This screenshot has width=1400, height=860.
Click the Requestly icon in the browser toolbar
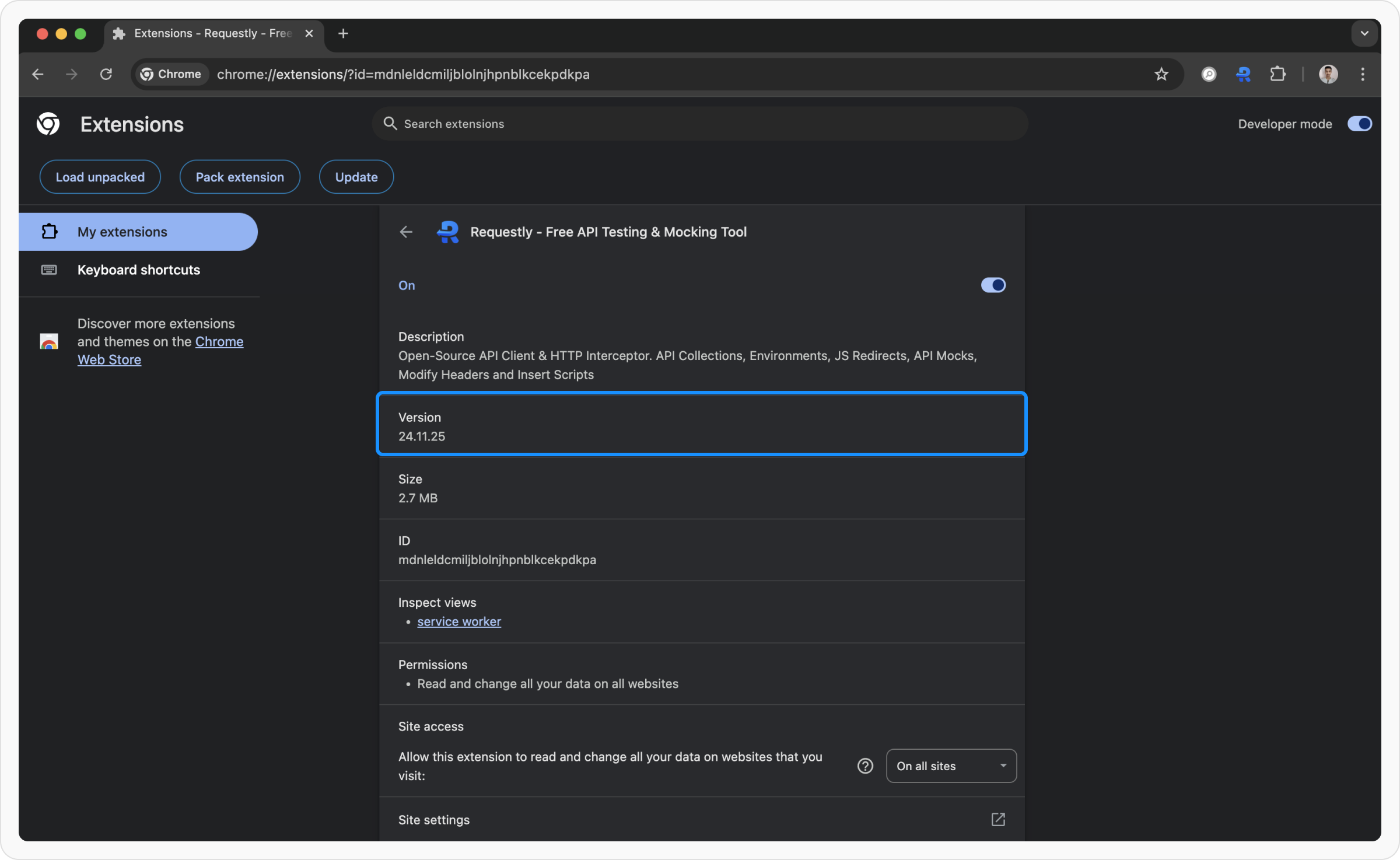(x=1243, y=74)
